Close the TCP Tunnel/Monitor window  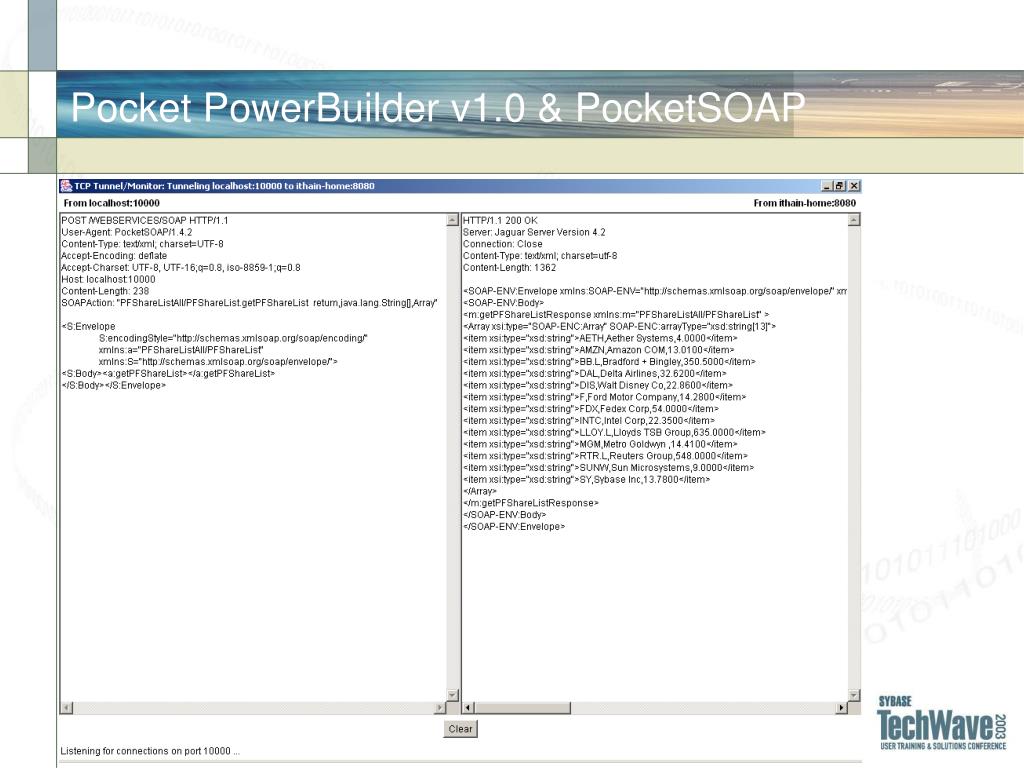coord(854,186)
